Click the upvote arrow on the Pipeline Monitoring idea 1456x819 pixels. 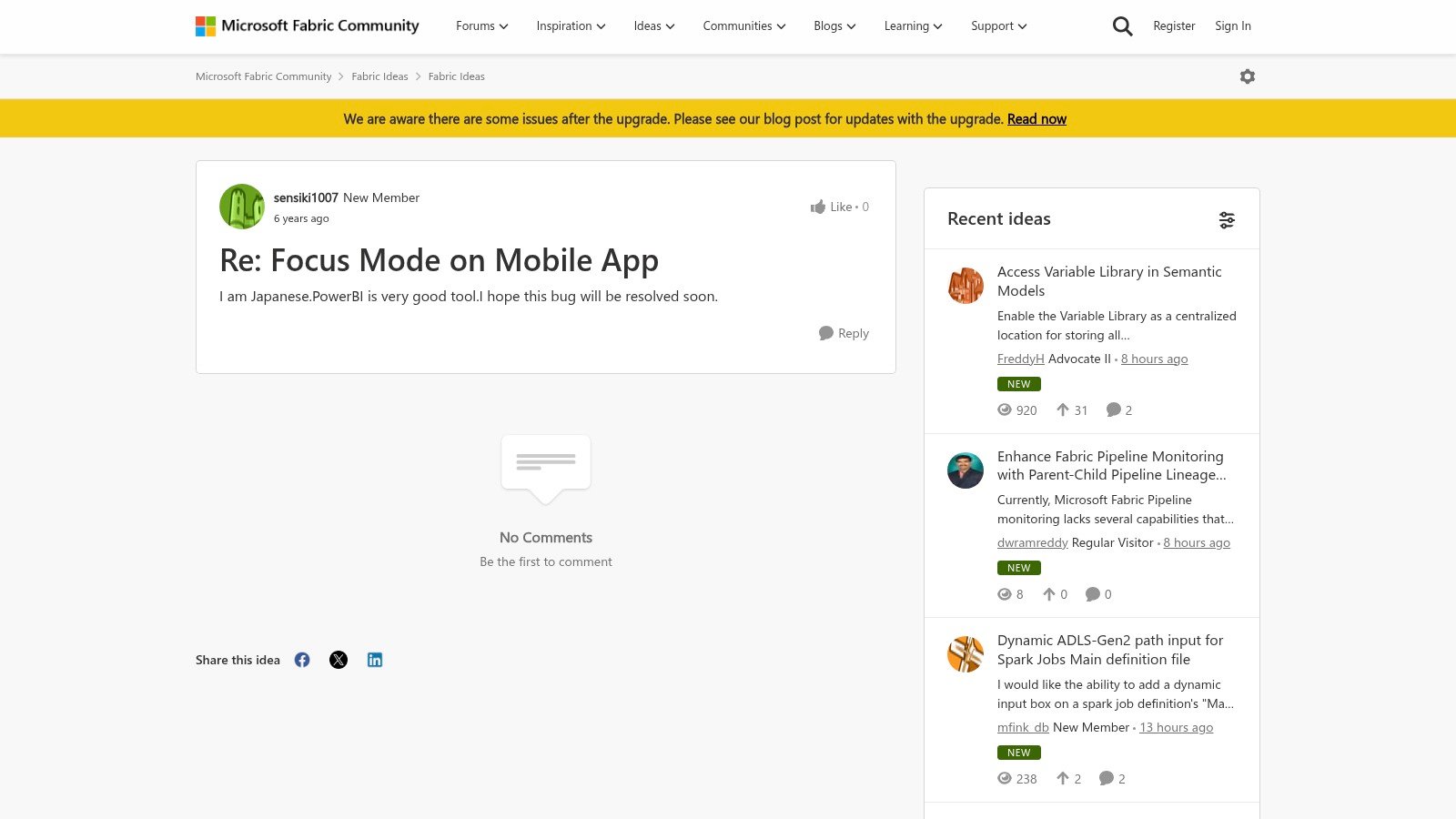pos(1049,594)
